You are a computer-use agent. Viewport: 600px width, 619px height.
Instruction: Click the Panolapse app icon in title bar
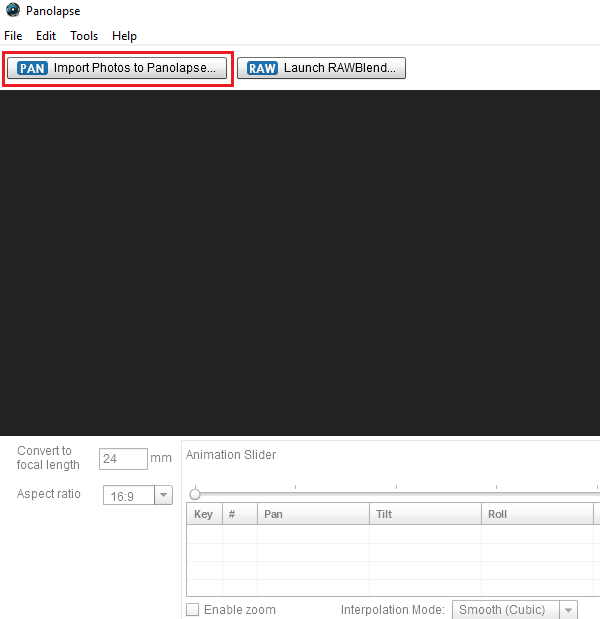tap(13, 10)
